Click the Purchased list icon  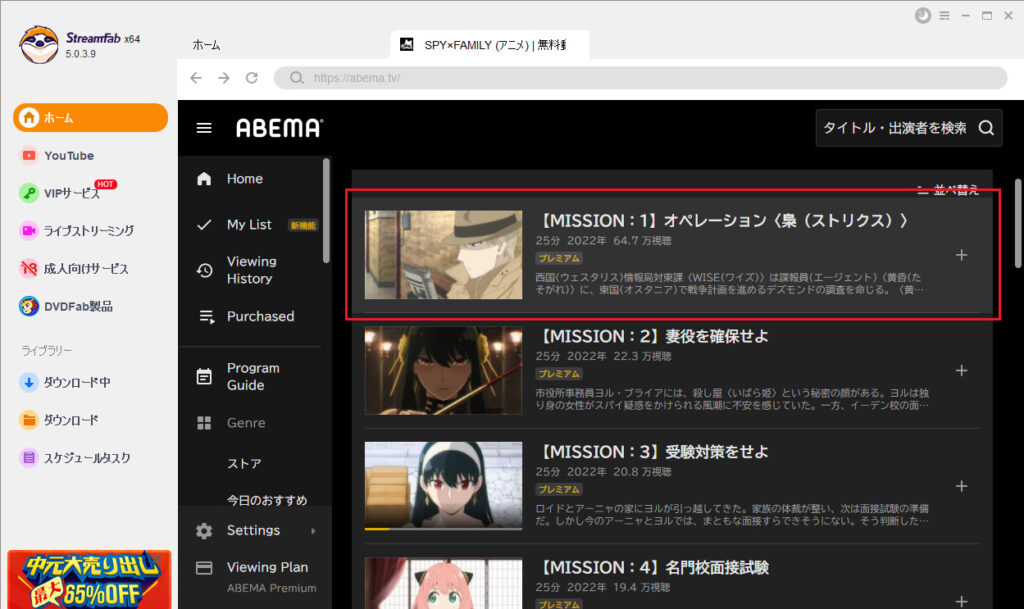point(206,317)
